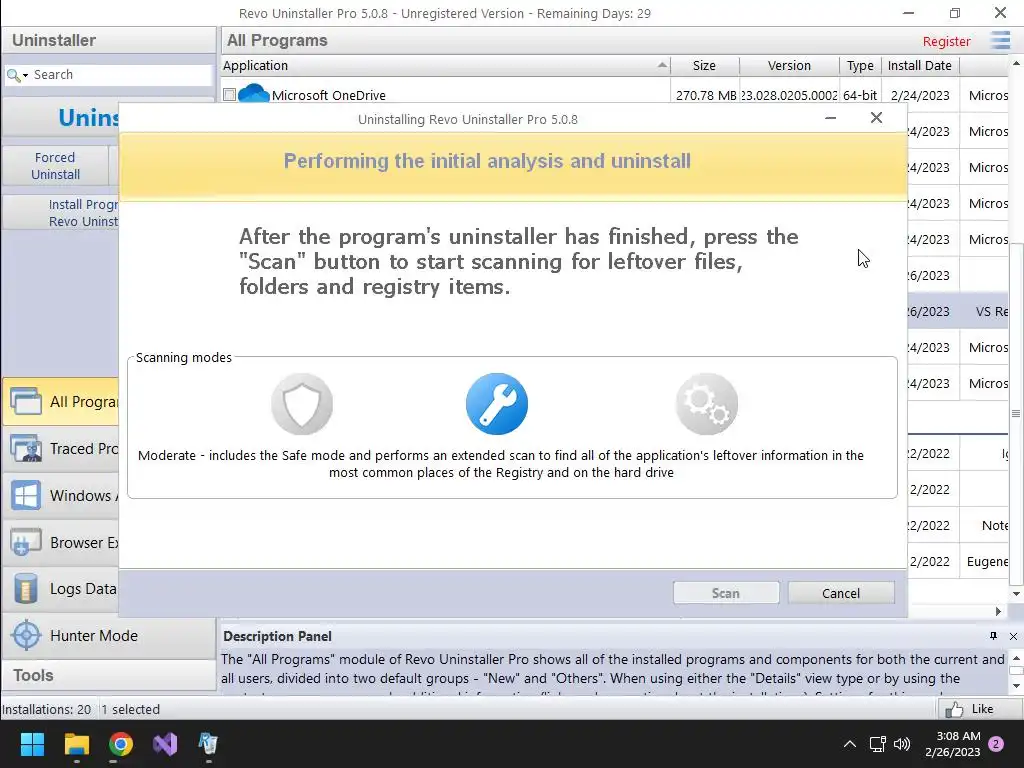Select the Moderate scanning mode wrench icon

pyautogui.click(x=497, y=404)
